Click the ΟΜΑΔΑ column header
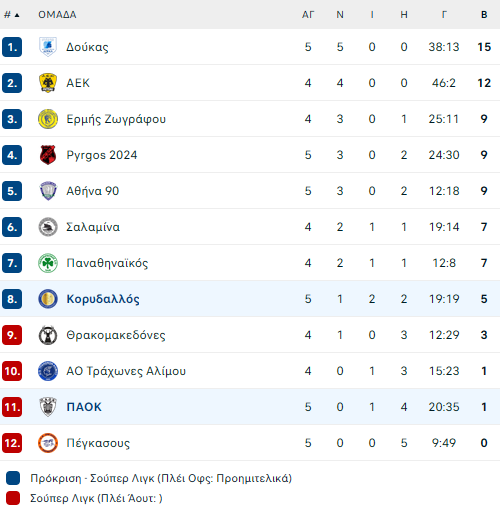 tap(57, 15)
